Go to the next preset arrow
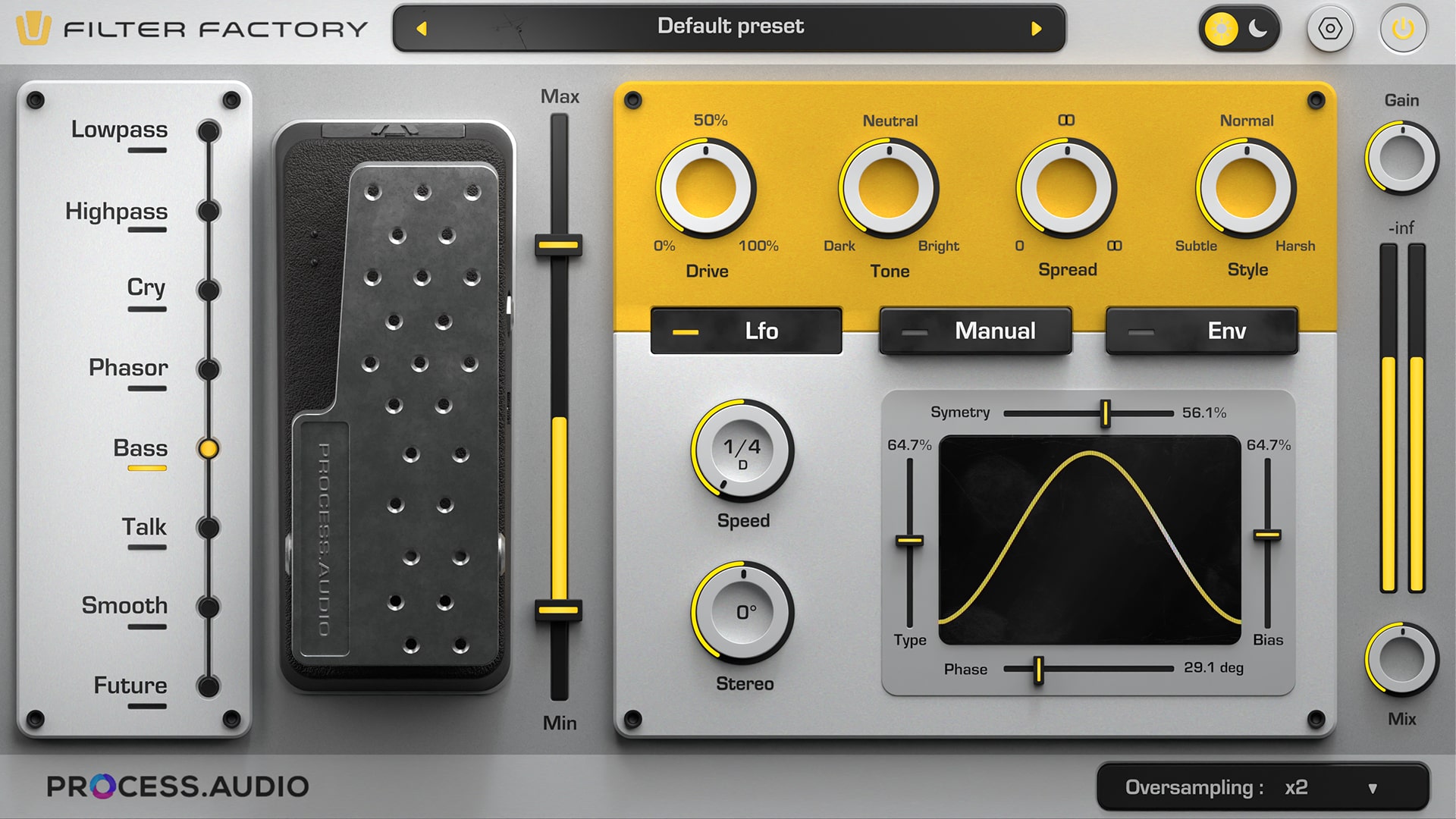Image resolution: width=1456 pixels, height=819 pixels. pyautogui.click(x=1037, y=29)
